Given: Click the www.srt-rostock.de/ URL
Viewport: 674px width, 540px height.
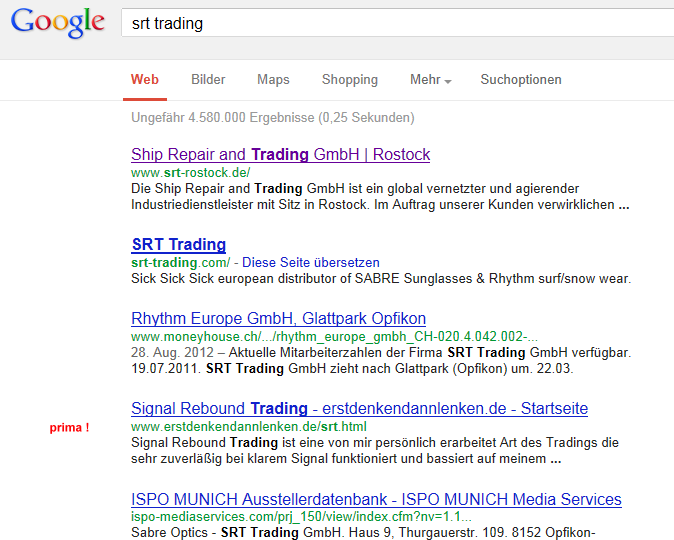Looking at the screenshot, I should 190,173.
